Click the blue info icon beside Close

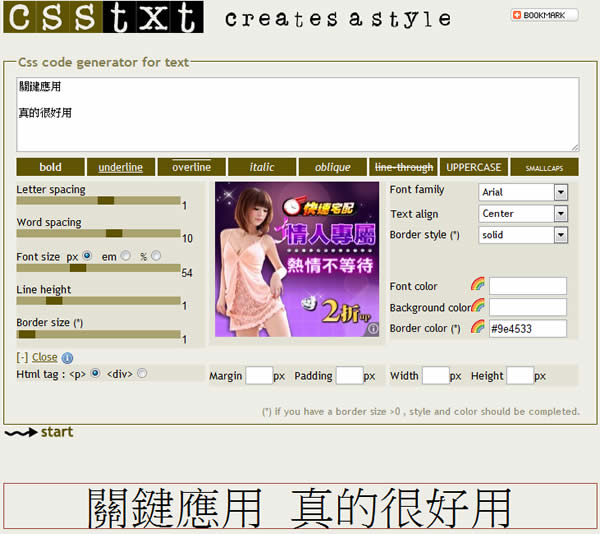point(67,357)
